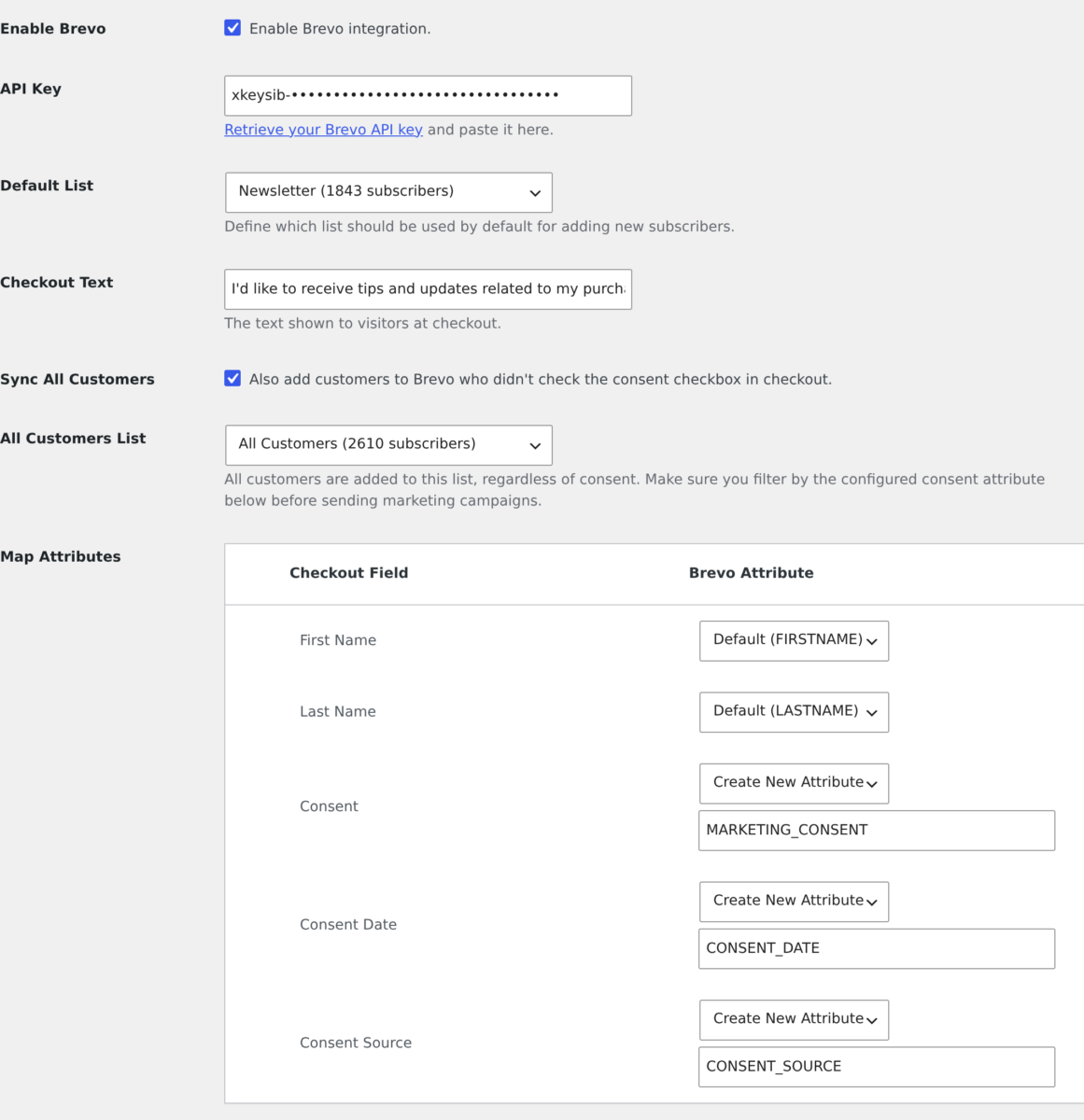Open the Consent Date attribute dropdown
Image resolution: width=1084 pixels, height=1120 pixels.
point(794,902)
